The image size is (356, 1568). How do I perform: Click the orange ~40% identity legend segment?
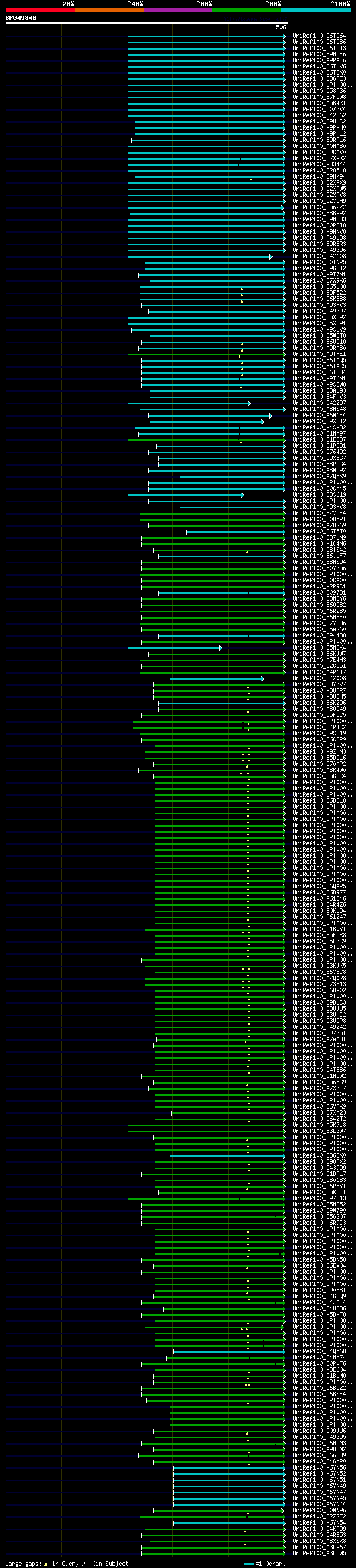[109, 10]
